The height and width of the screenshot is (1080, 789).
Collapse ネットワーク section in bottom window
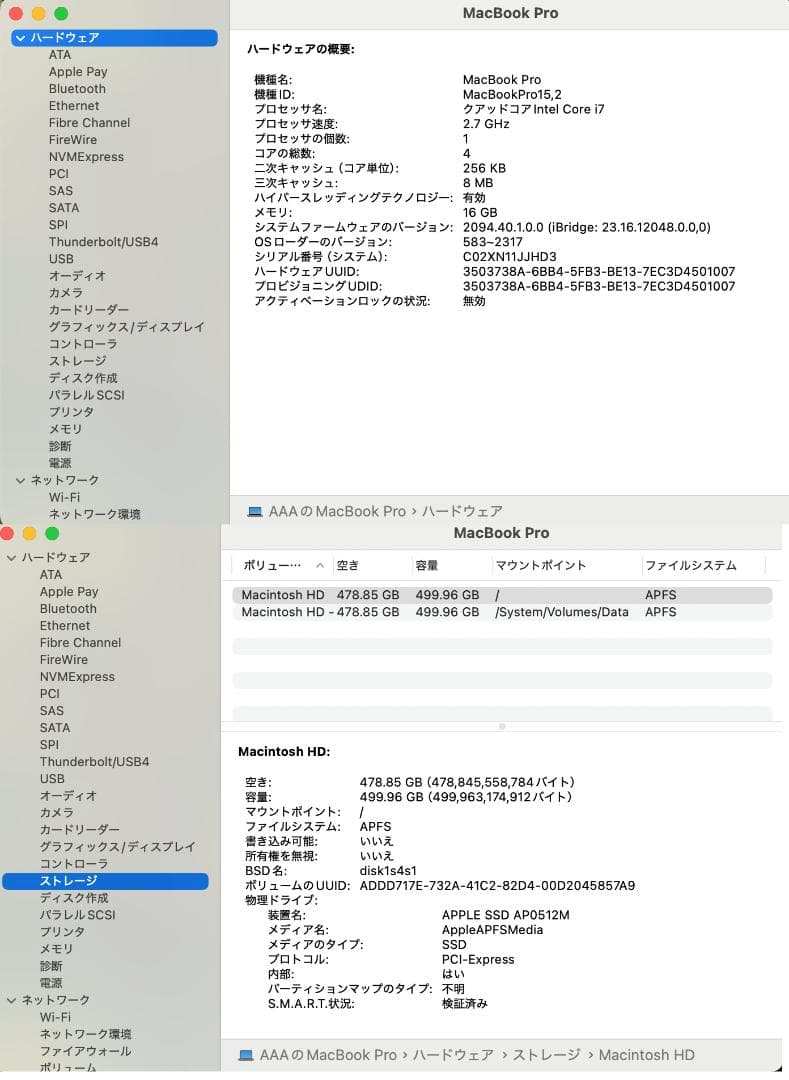12,1000
